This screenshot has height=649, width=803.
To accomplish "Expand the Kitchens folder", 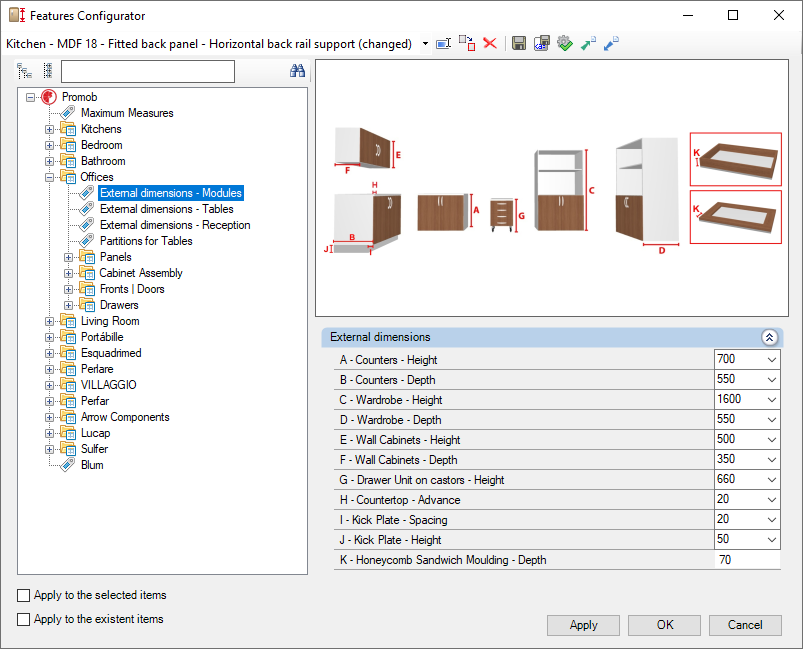I will [50, 129].
